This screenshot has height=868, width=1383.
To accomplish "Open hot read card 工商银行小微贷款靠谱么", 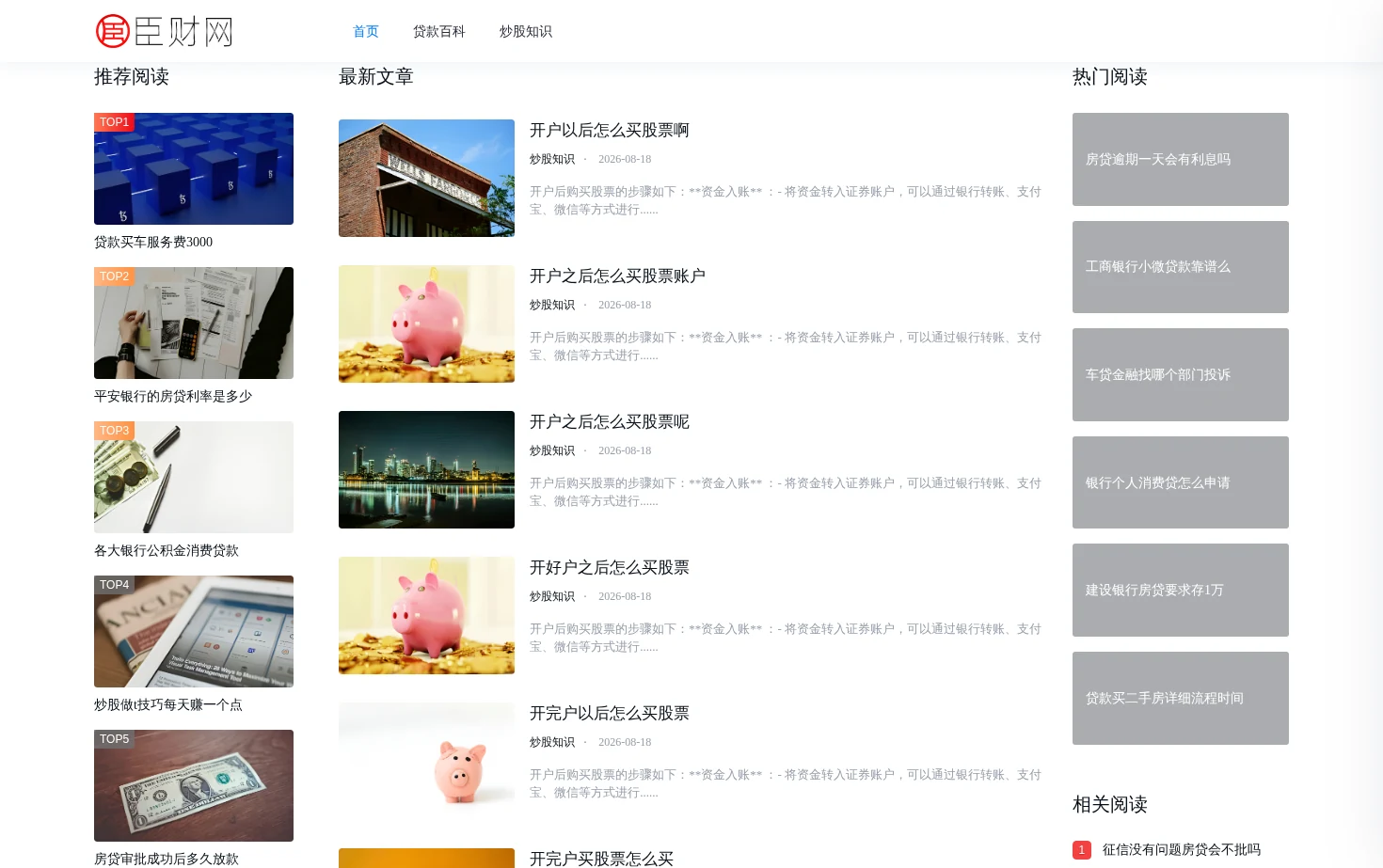I will pos(1181,267).
